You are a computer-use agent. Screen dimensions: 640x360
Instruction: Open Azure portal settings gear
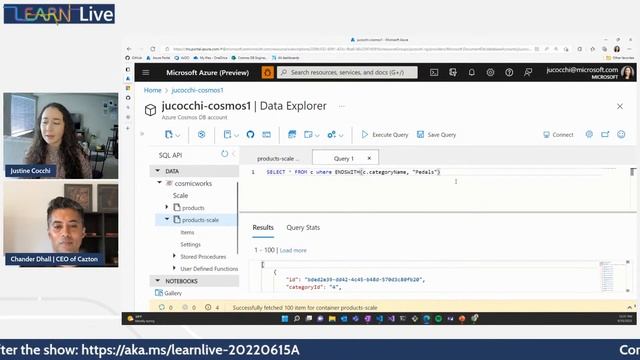pyautogui.click(x=490, y=73)
